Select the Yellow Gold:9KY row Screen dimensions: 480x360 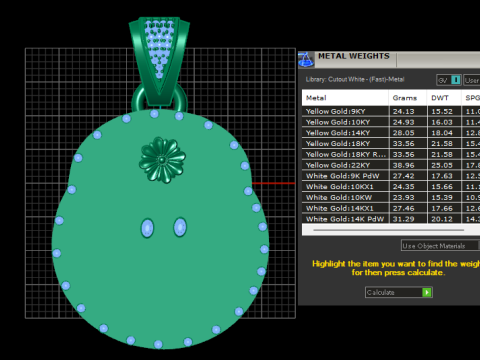[x=391, y=111]
